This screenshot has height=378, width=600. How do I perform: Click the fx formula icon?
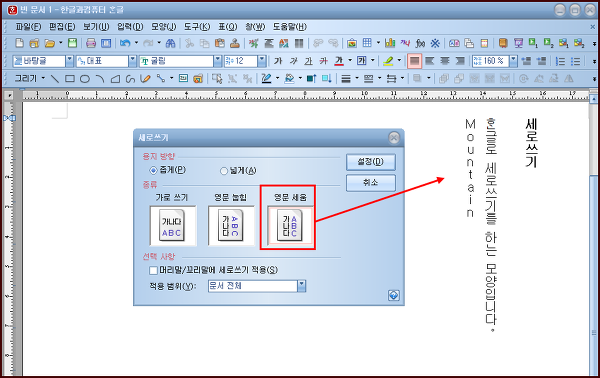click(x=420, y=43)
